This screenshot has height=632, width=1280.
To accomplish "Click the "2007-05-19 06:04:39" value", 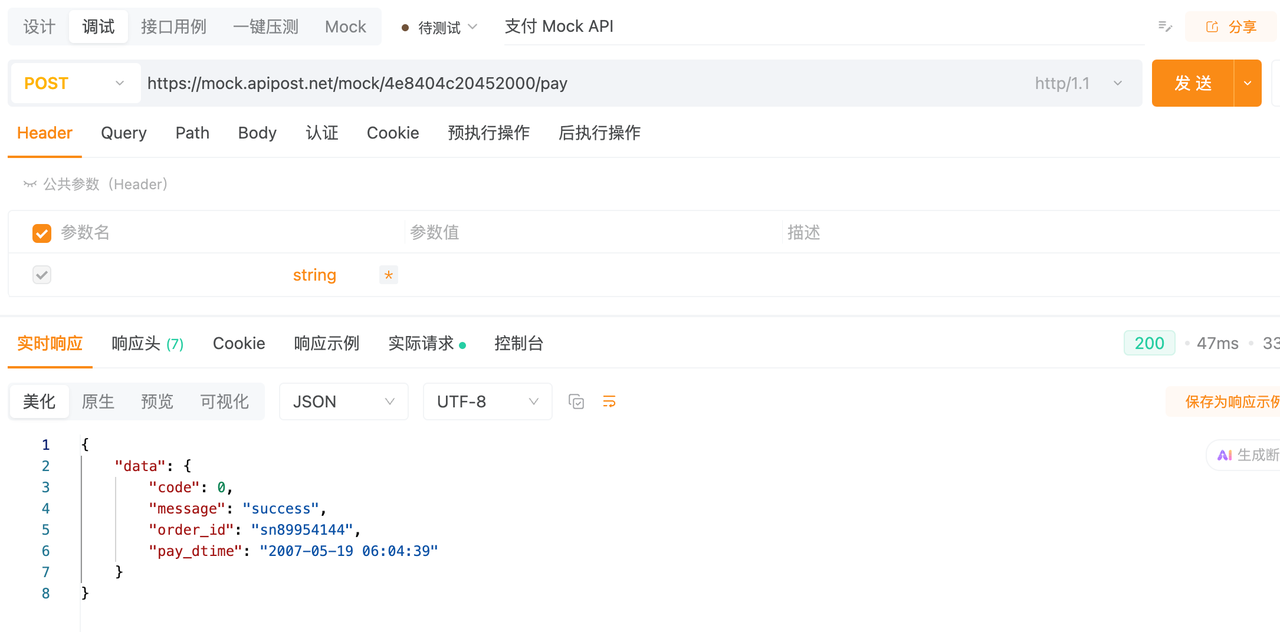I will tap(348, 551).
